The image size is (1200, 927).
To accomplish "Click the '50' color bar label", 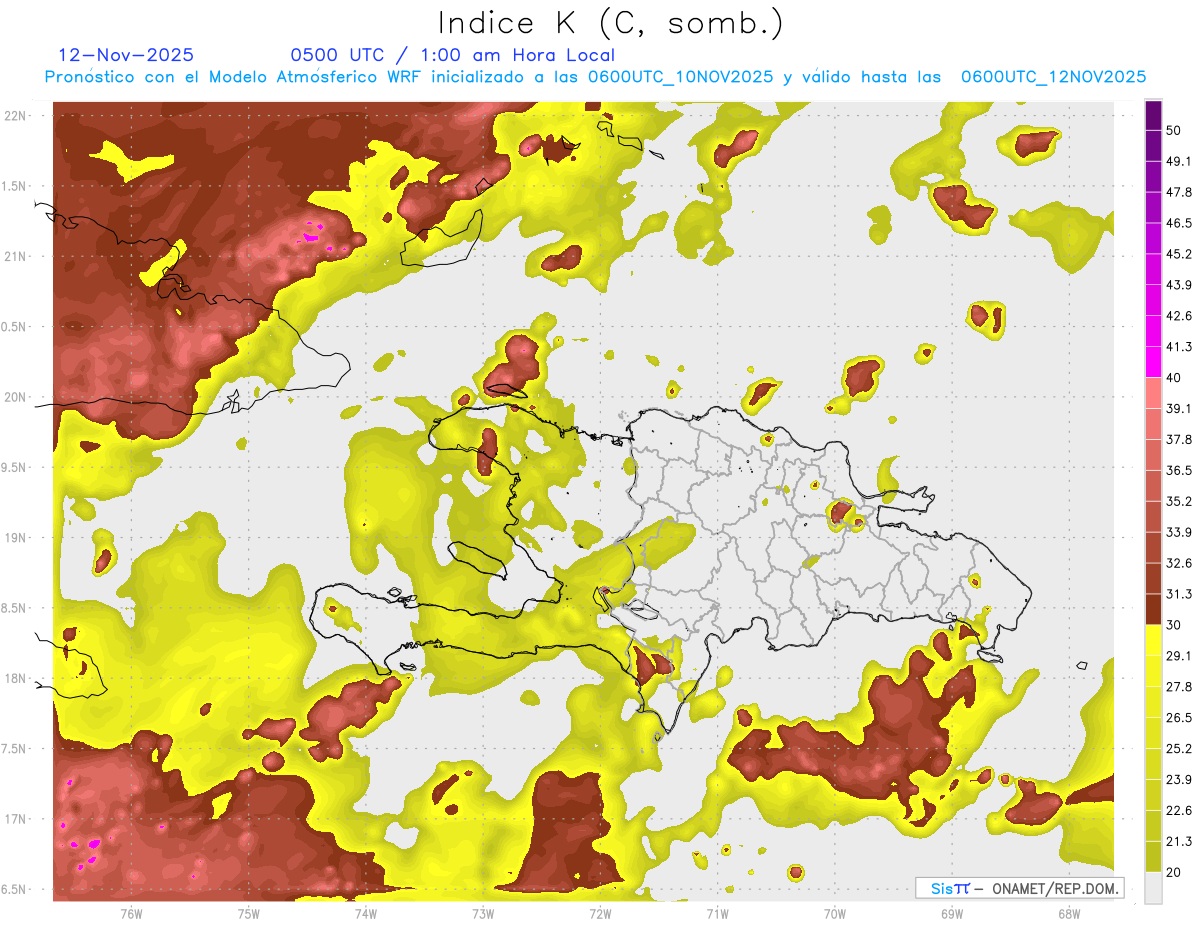I will click(x=1174, y=131).
